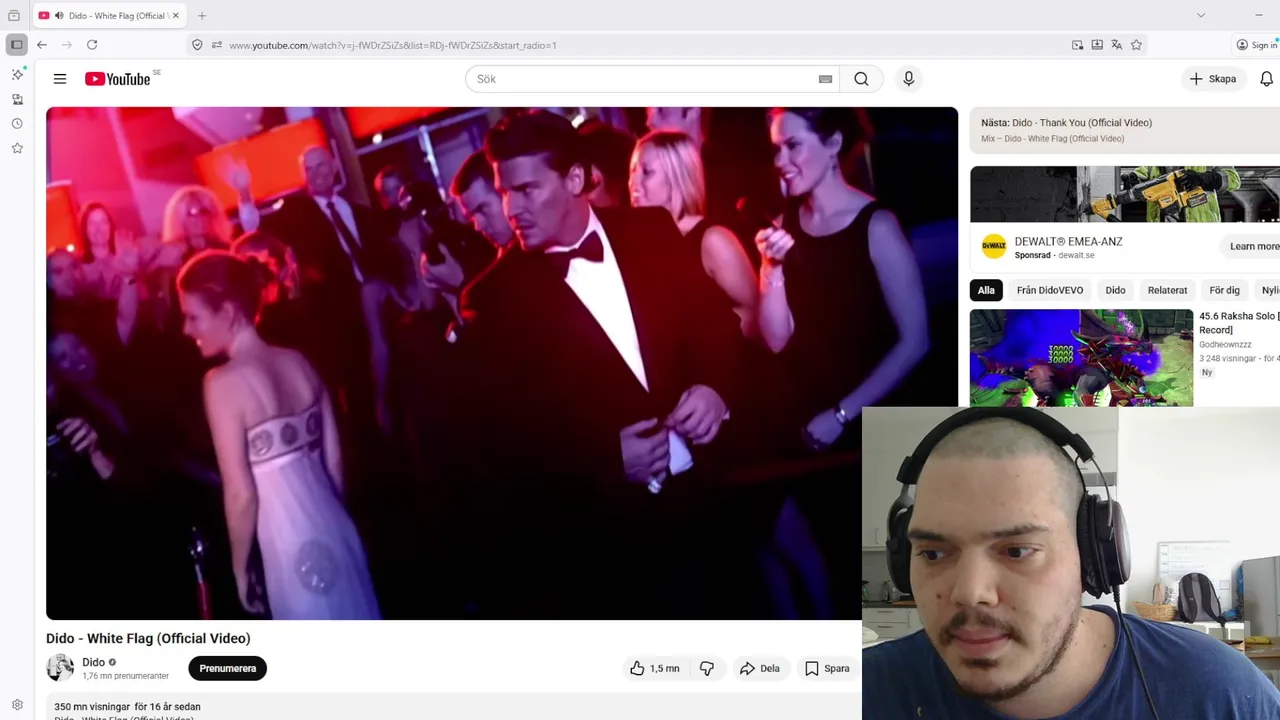Open YouTube notifications bell
1280x720 pixels.
click(x=1266, y=79)
